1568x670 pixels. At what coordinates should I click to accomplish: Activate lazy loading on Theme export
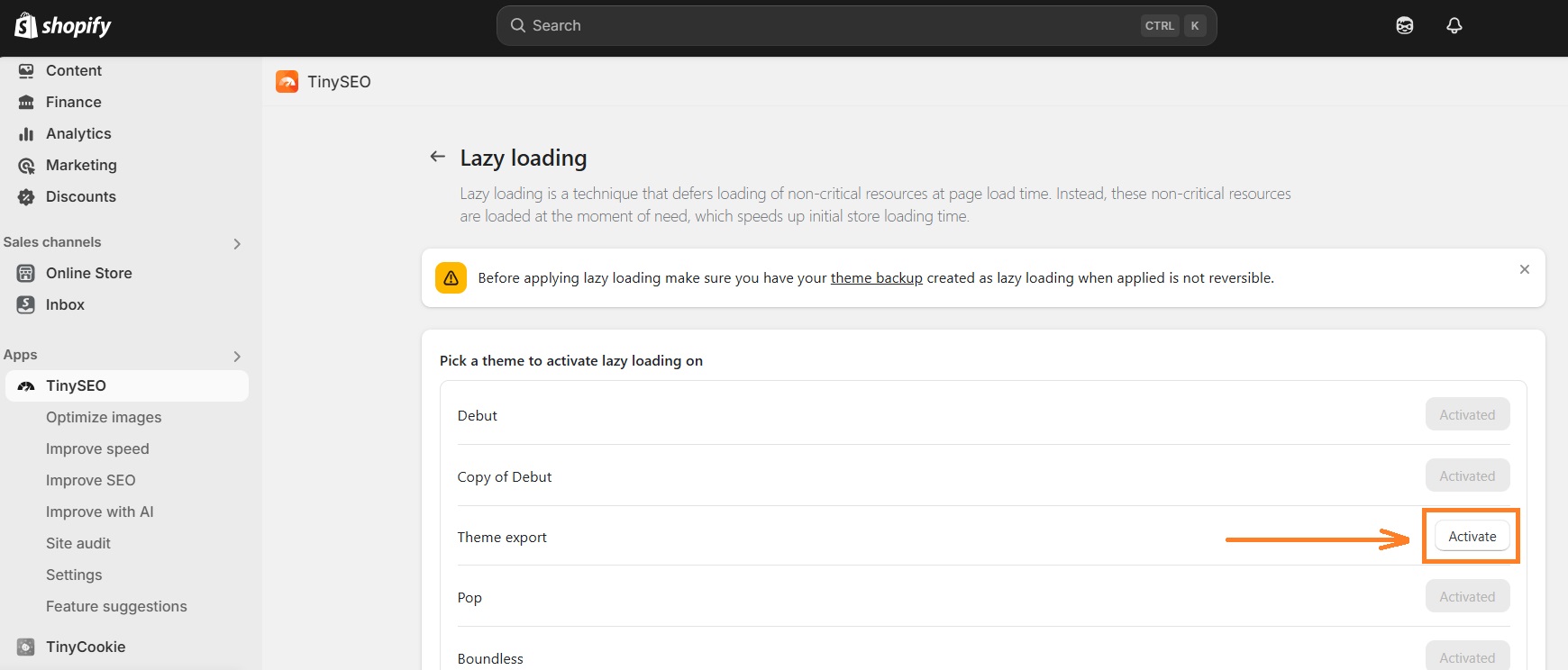coord(1472,536)
